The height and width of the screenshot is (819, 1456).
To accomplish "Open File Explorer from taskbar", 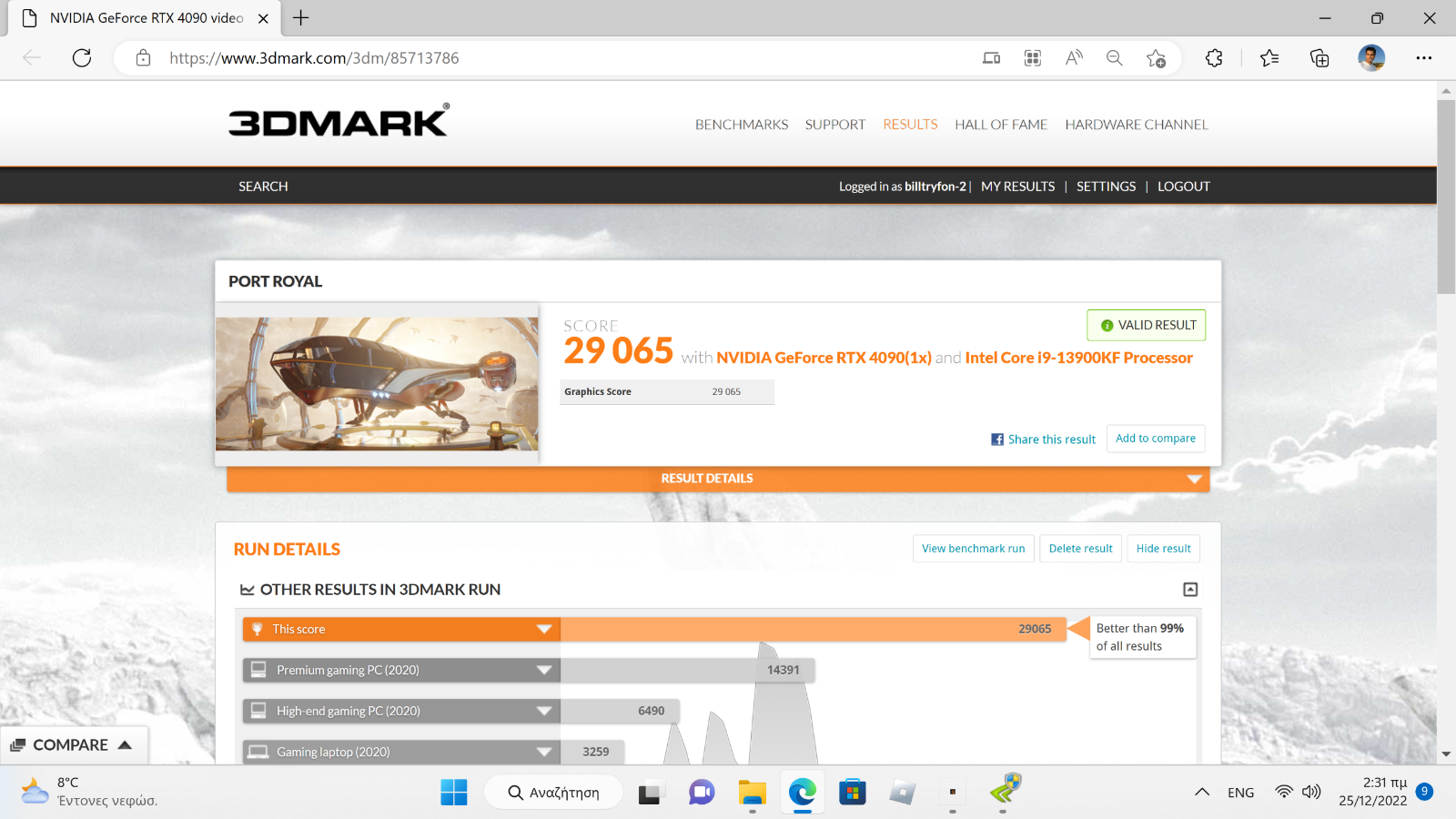I will (752, 793).
